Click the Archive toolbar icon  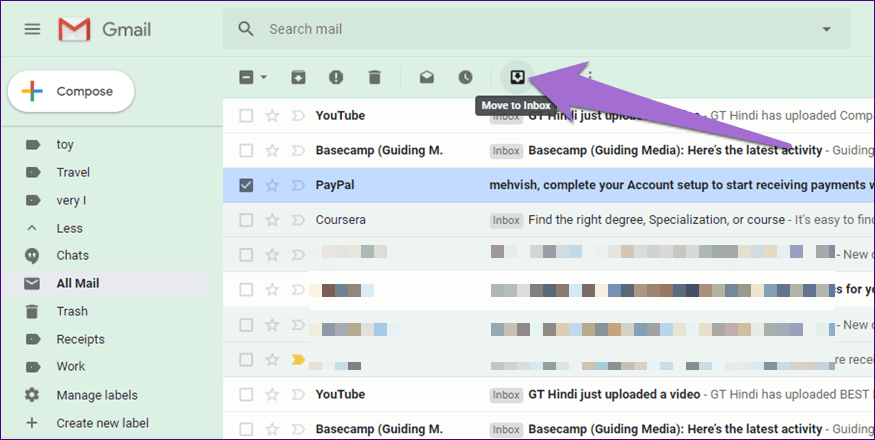[x=299, y=77]
